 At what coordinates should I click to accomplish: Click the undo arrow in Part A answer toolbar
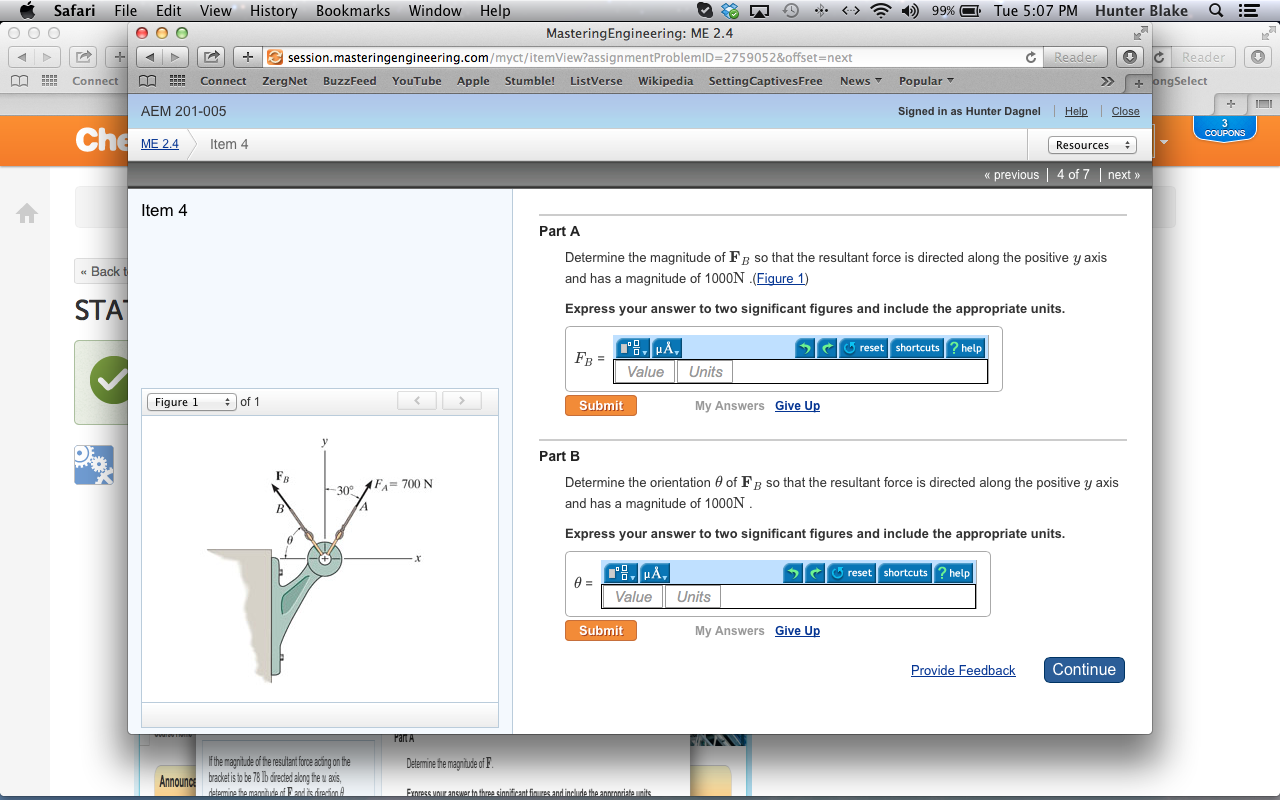[804, 347]
